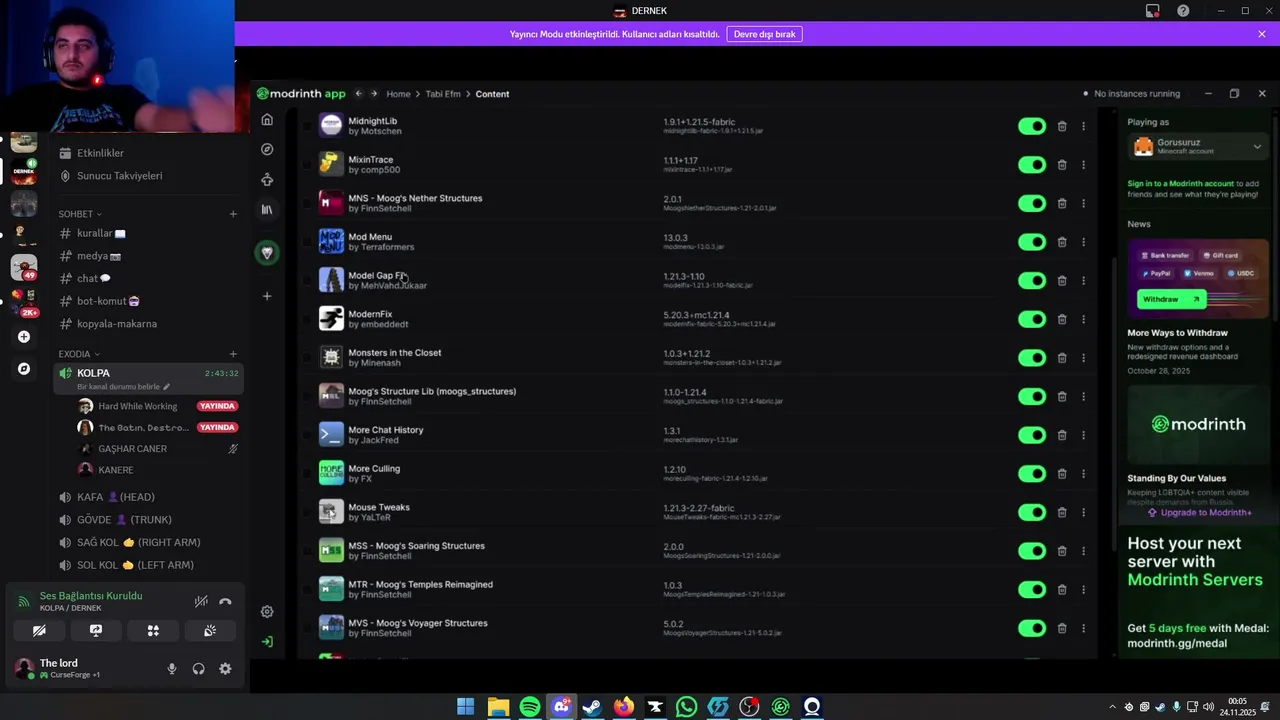Disable the Mod Menu toggle

pyautogui.click(x=1032, y=242)
